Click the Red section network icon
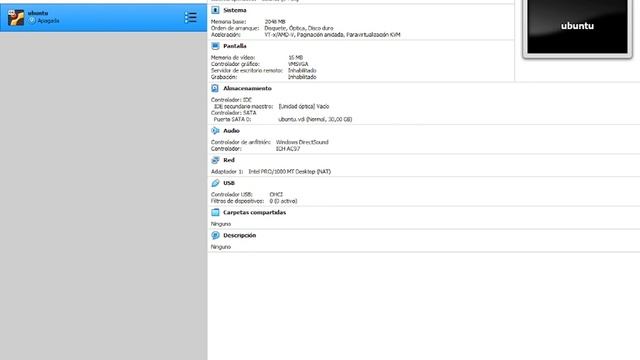 pyautogui.click(x=215, y=160)
